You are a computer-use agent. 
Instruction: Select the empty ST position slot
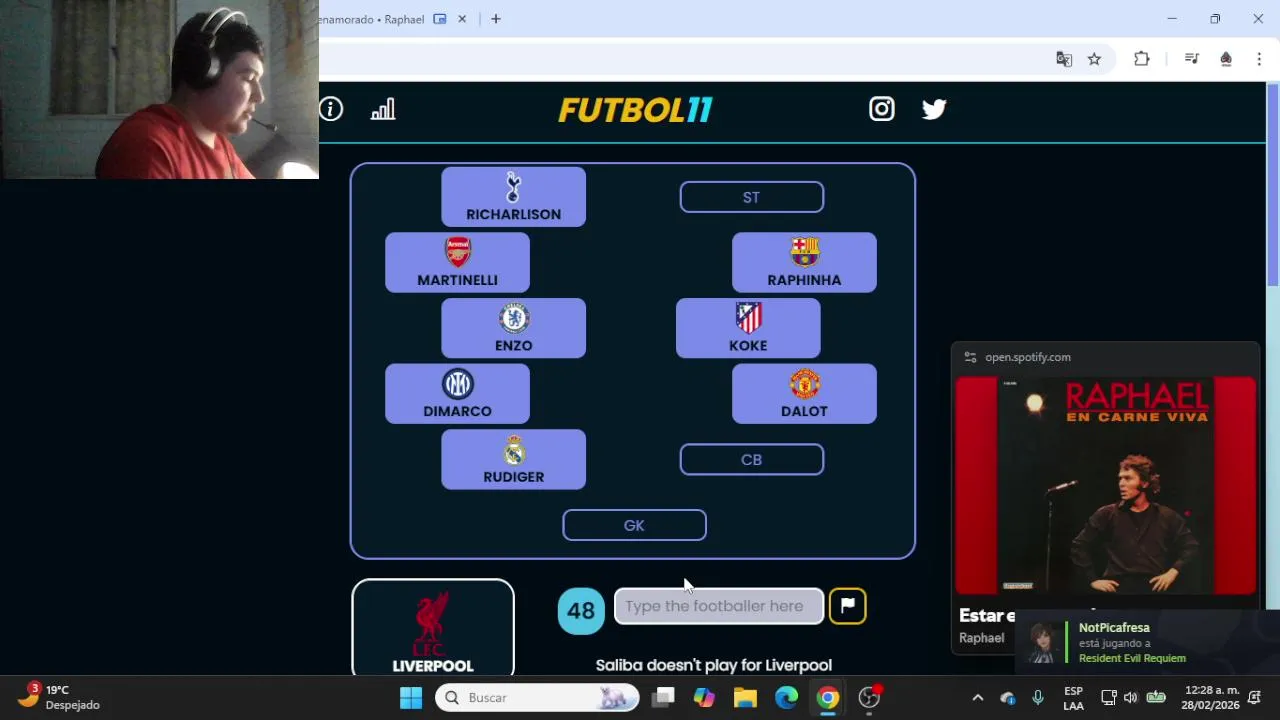752,197
